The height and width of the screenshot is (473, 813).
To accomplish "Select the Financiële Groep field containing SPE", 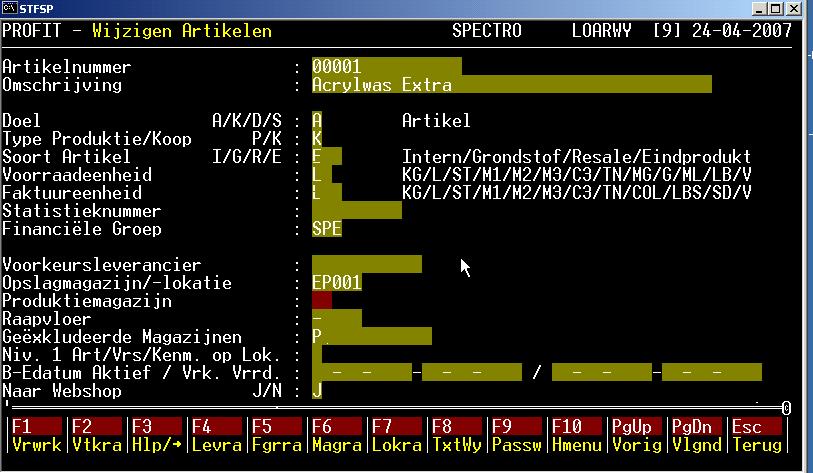I will (327, 229).
